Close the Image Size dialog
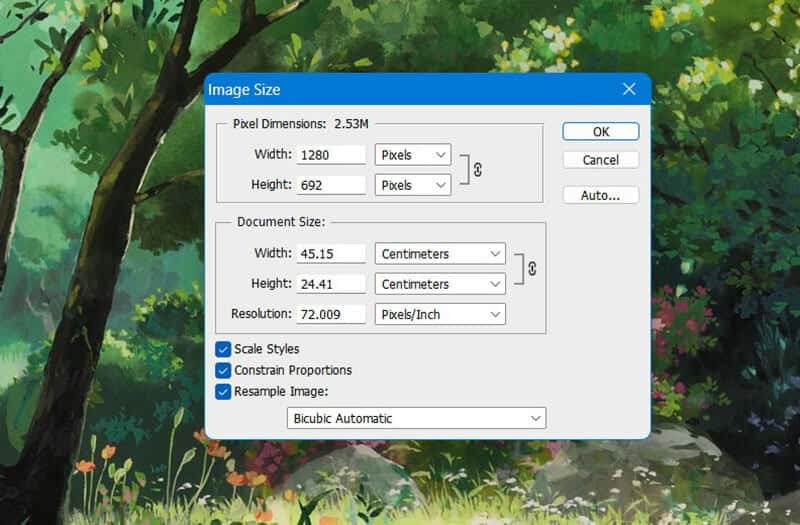 629,89
